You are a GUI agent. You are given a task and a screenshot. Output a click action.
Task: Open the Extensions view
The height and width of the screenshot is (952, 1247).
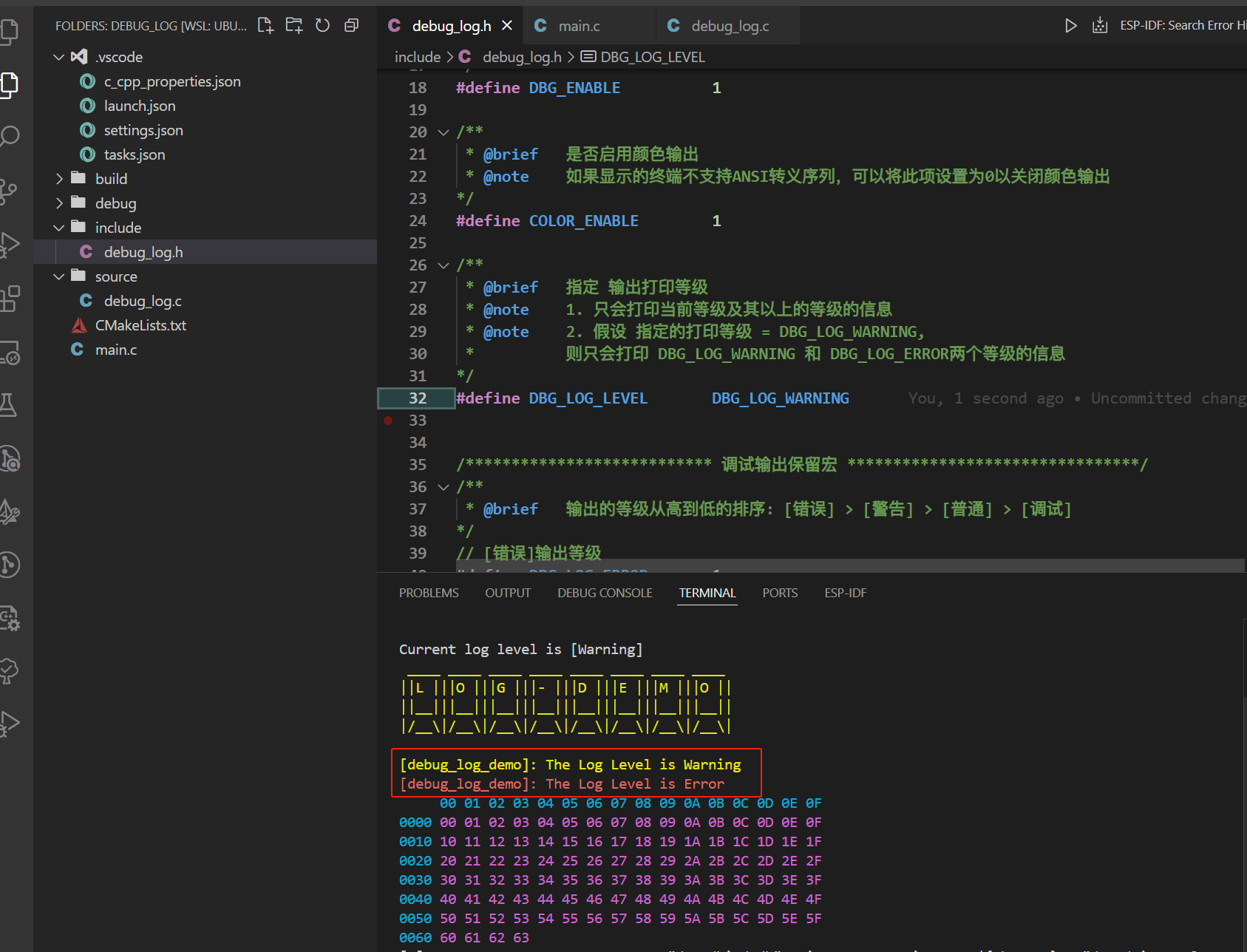coord(9,299)
